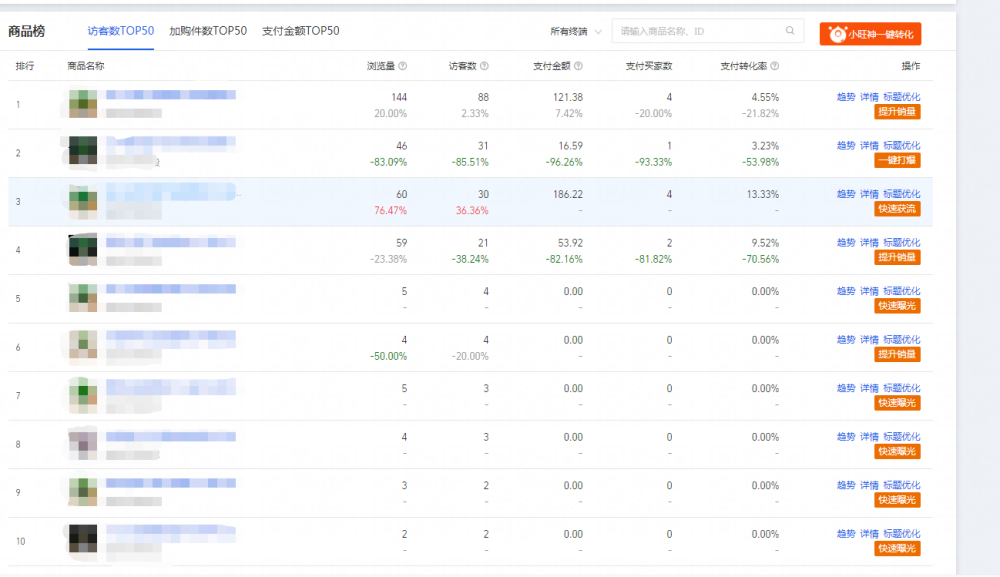This screenshot has height=577, width=1000.
Task: Click 提升销量 button in rank 1 row
Action: pyautogui.click(x=897, y=112)
